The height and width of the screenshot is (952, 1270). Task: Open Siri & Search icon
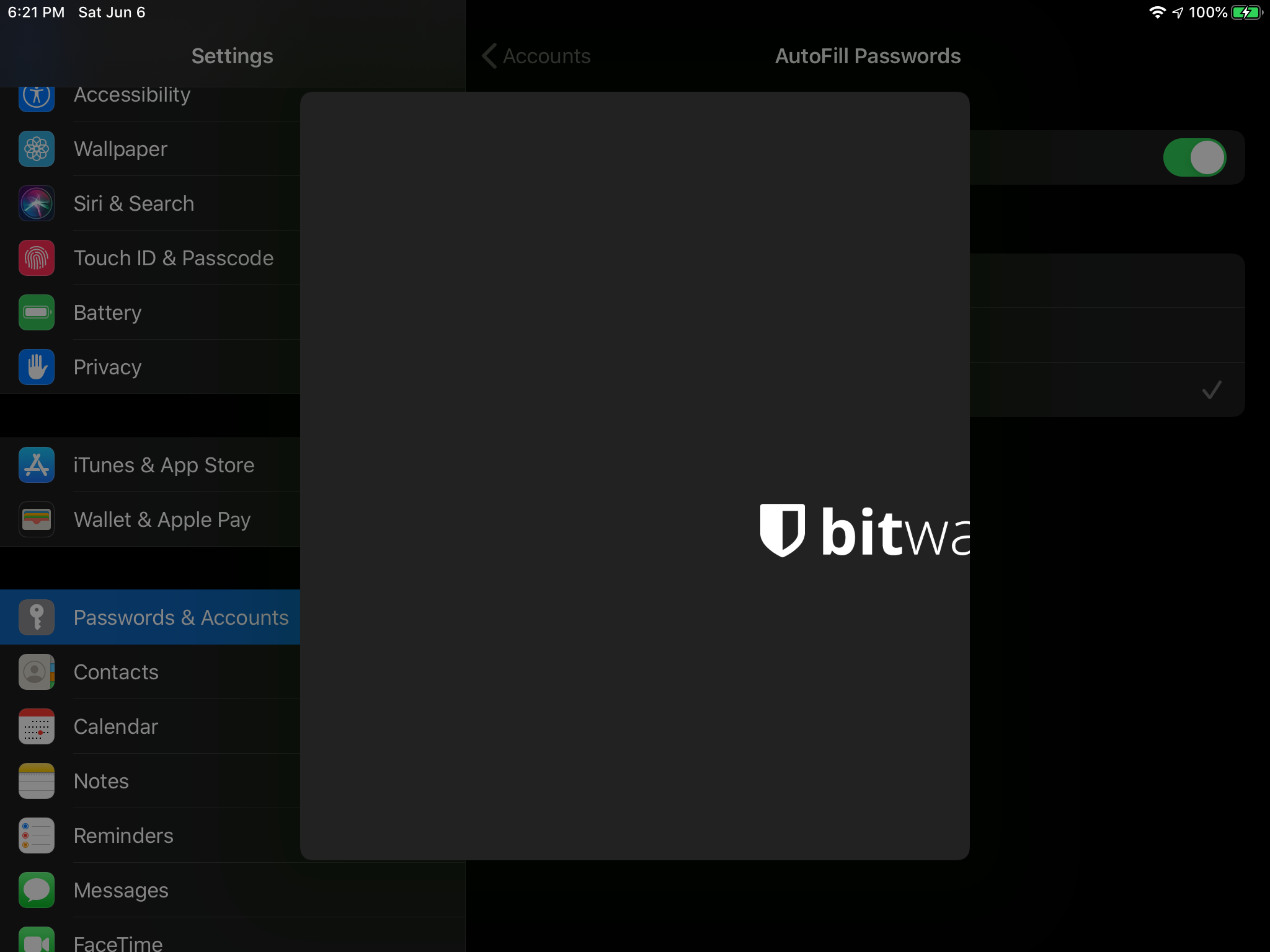tap(37, 203)
